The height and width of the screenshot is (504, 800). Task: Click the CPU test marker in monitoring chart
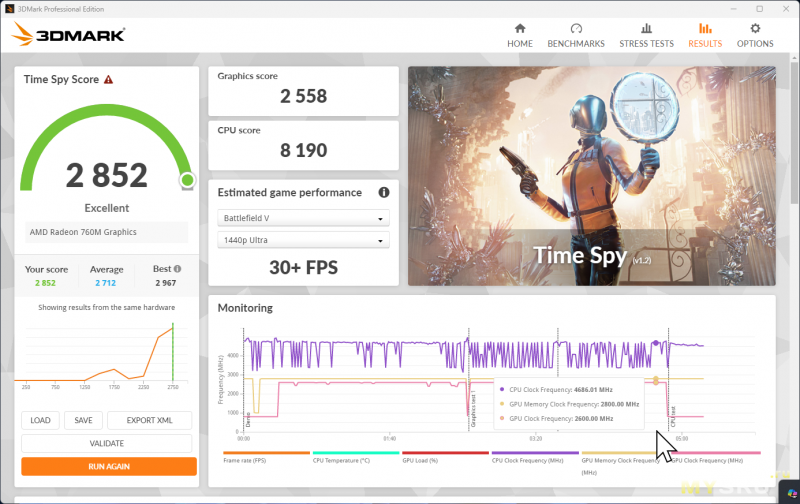tap(672, 417)
